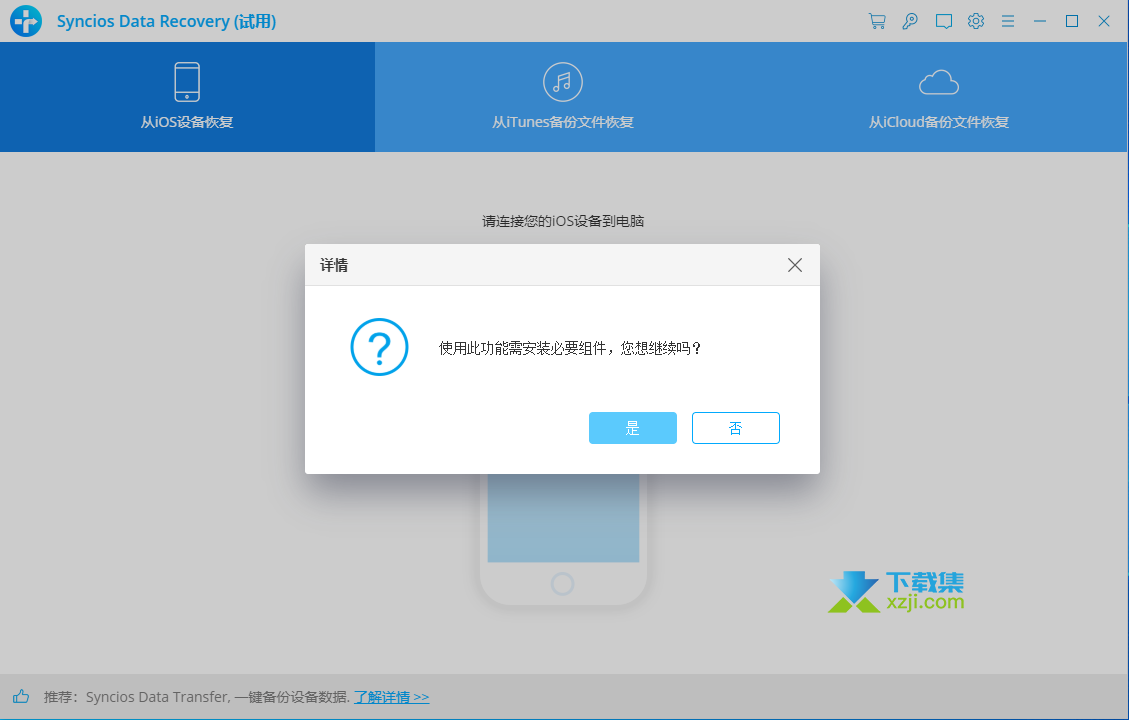Click the 请连接您的iOS设备到电脑 text
1129x720 pixels.
[x=563, y=221]
